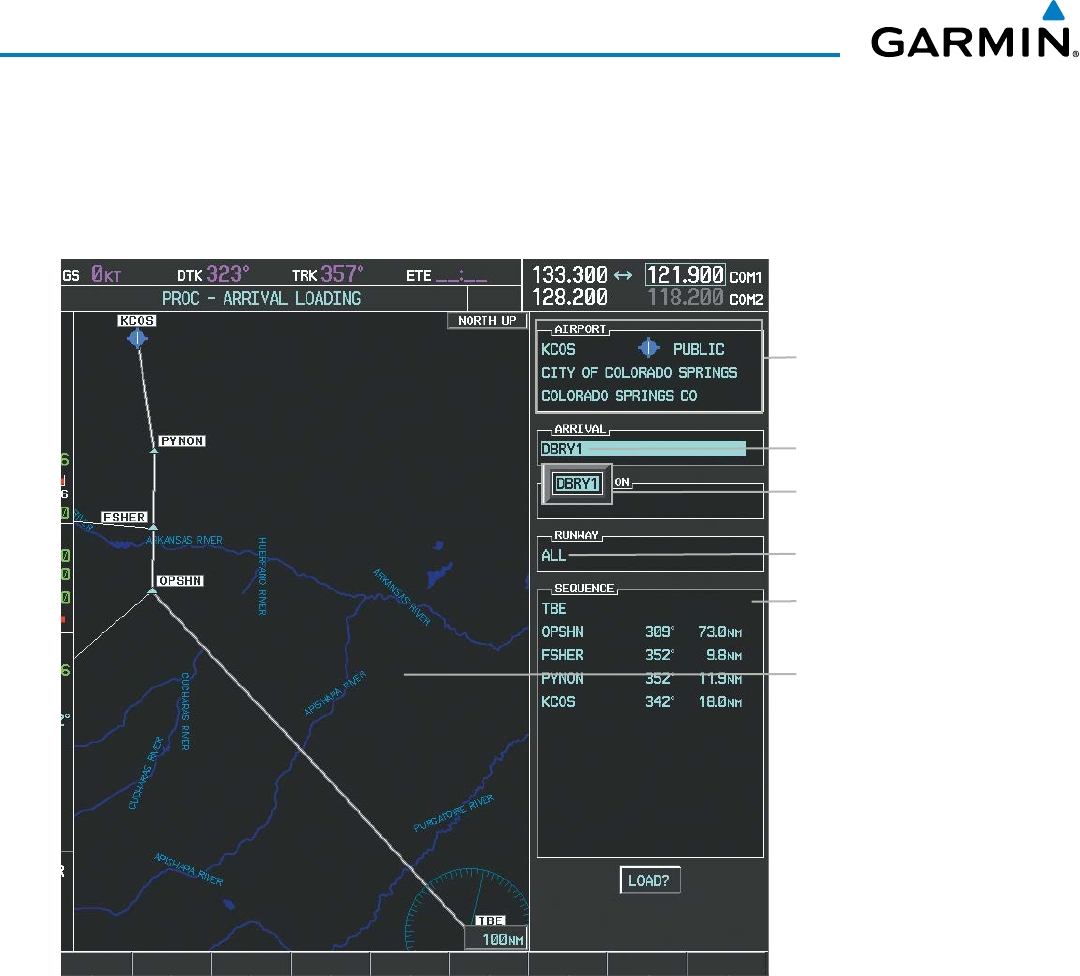Viewport: 1080px width, 976px height.
Task: Select the KCOS sequence row
Action: [642, 702]
